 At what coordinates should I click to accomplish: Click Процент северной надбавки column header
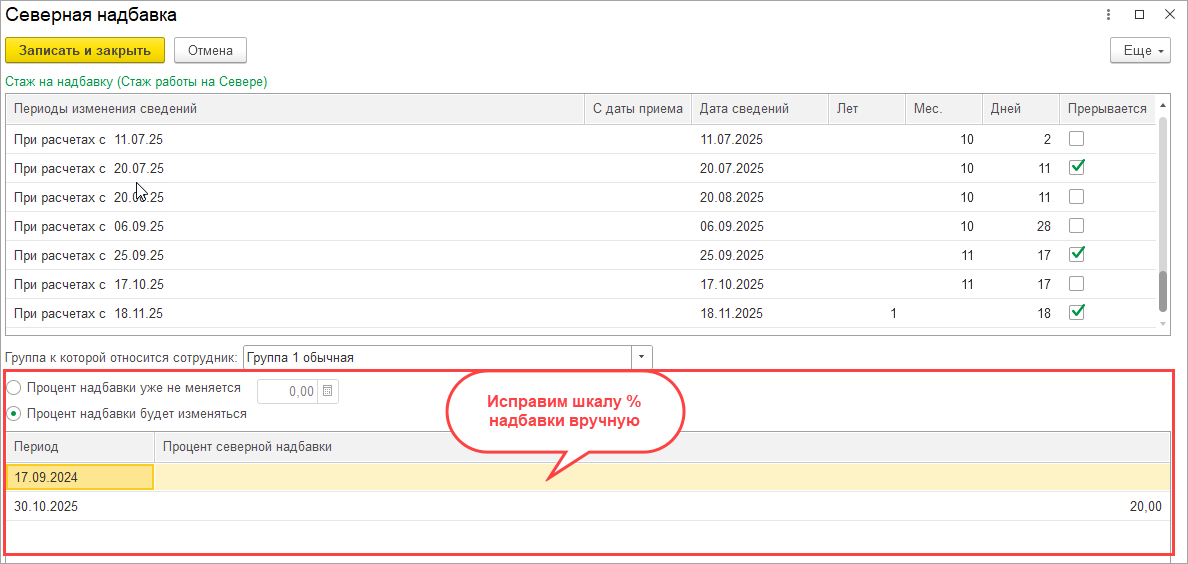coord(662,447)
